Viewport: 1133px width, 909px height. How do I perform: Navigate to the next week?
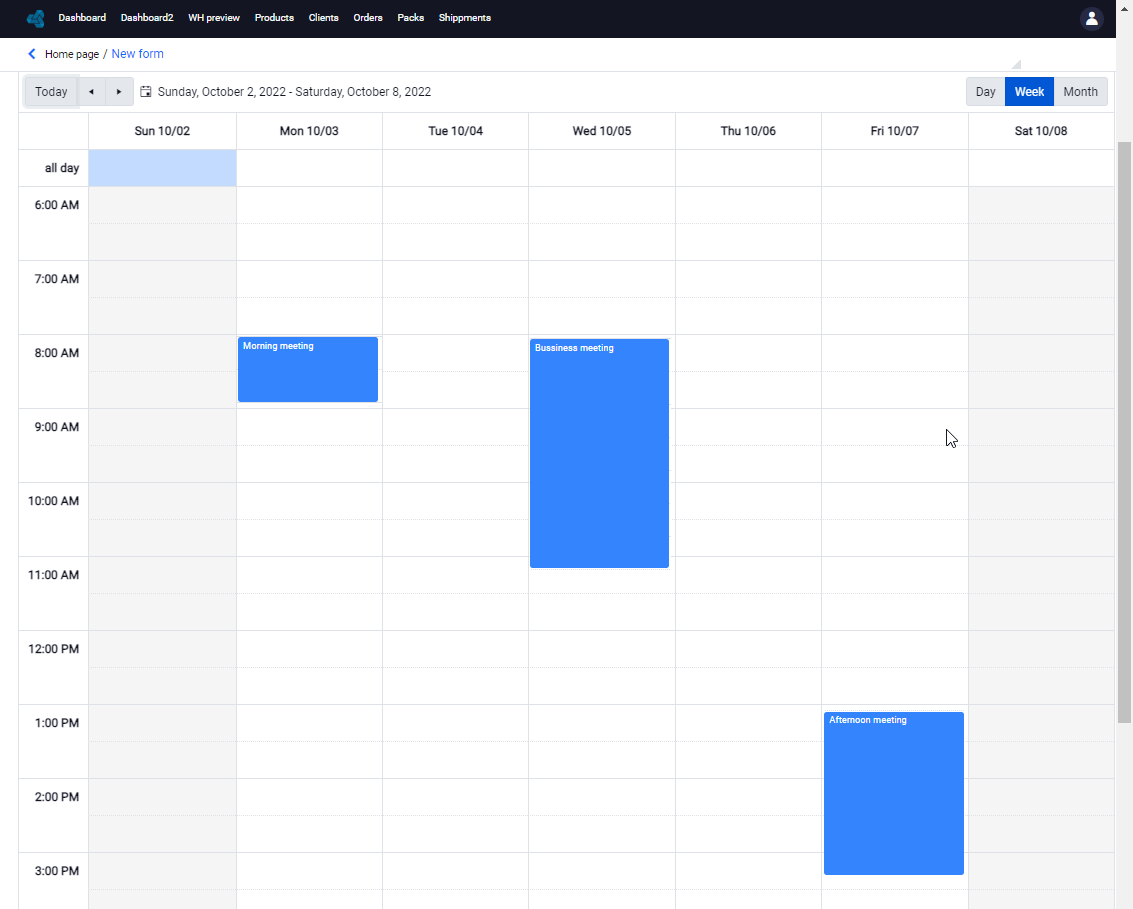[x=119, y=92]
